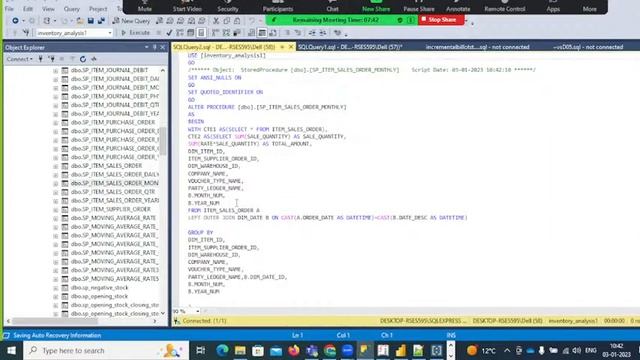Open the File menu
This screenshot has width=640, height=360.
[9, 9]
